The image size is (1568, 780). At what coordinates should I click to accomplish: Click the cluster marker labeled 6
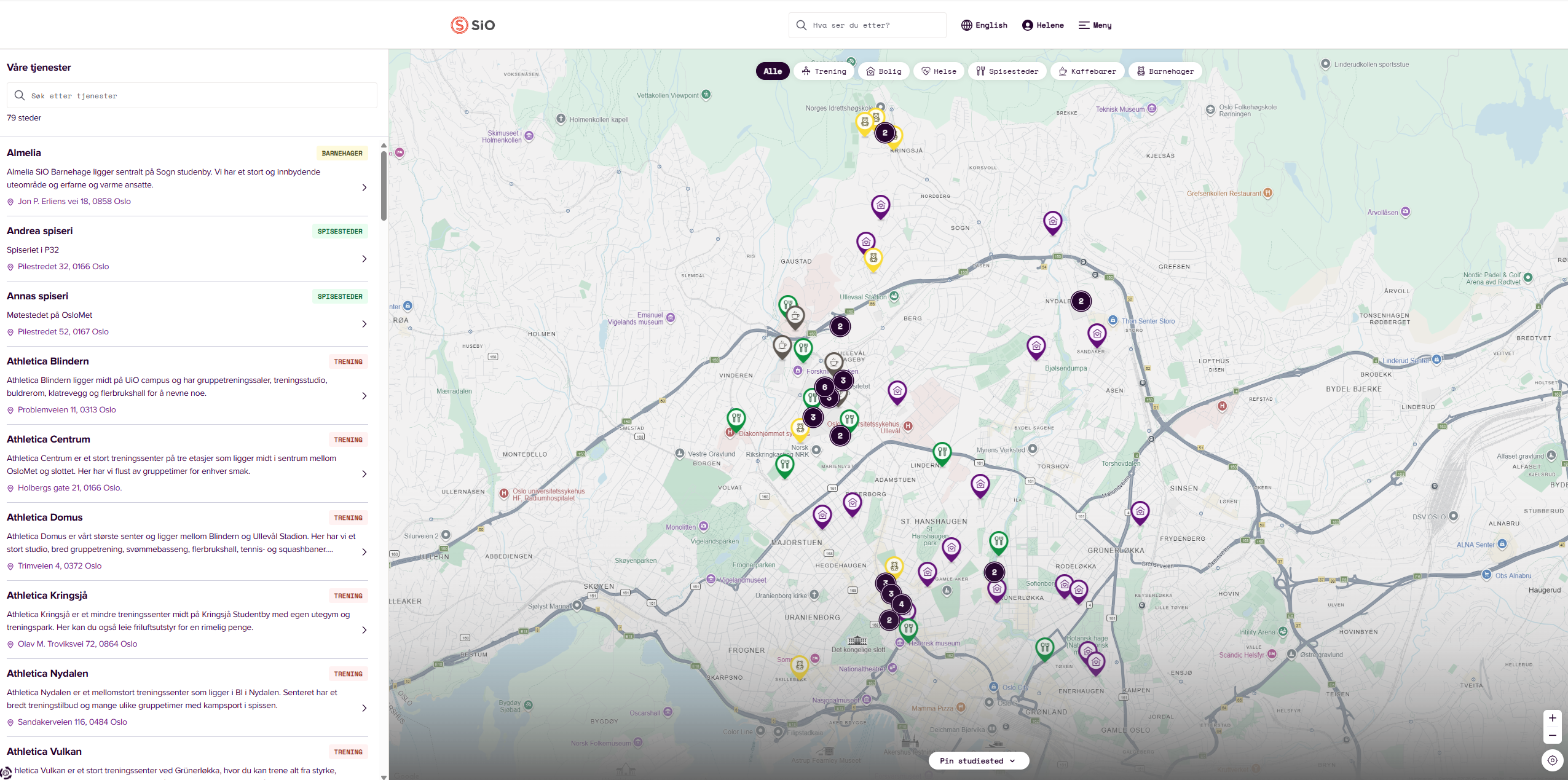(x=824, y=387)
